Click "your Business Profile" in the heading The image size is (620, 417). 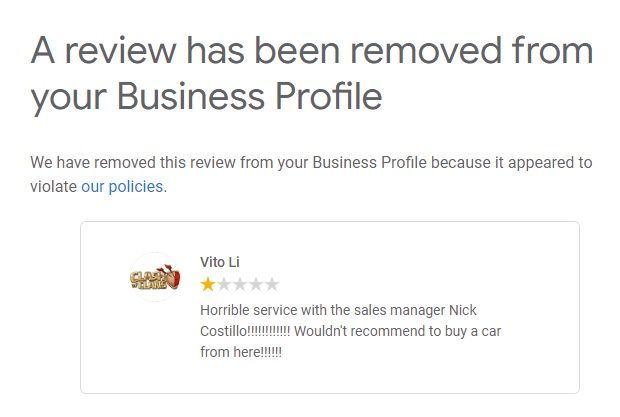(206, 97)
